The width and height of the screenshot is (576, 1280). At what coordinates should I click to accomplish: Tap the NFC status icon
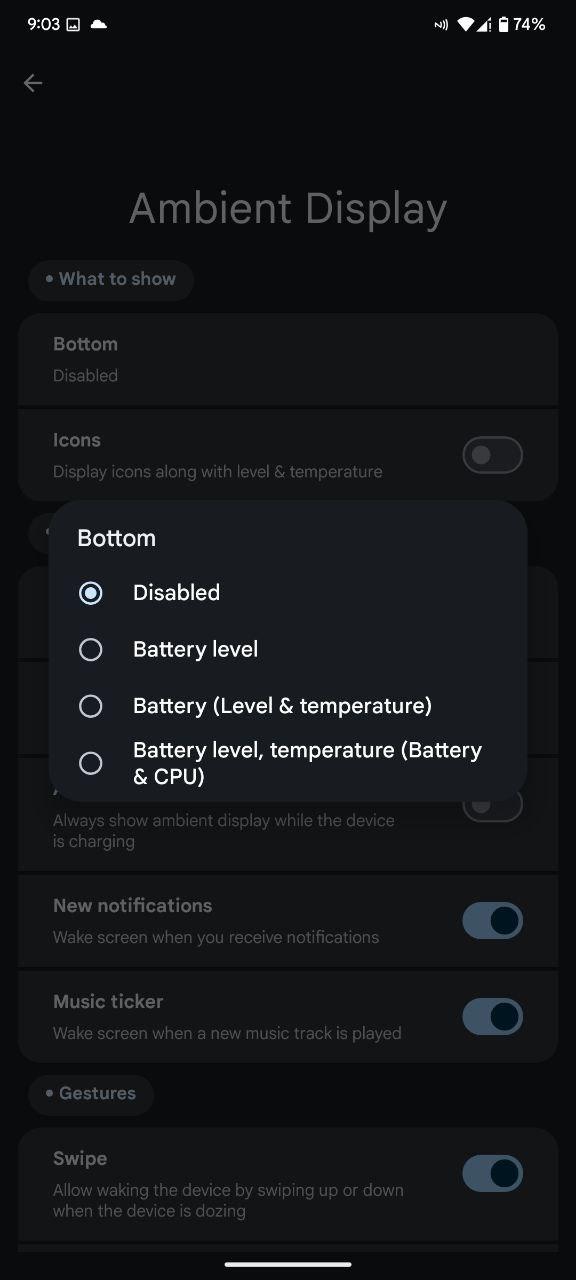(x=441, y=24)
